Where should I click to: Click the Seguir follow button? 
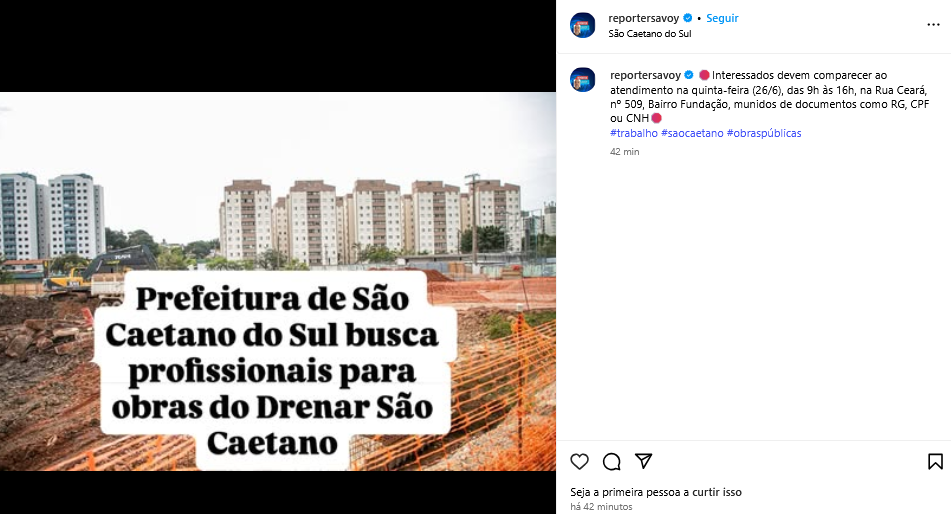(722, 18)
